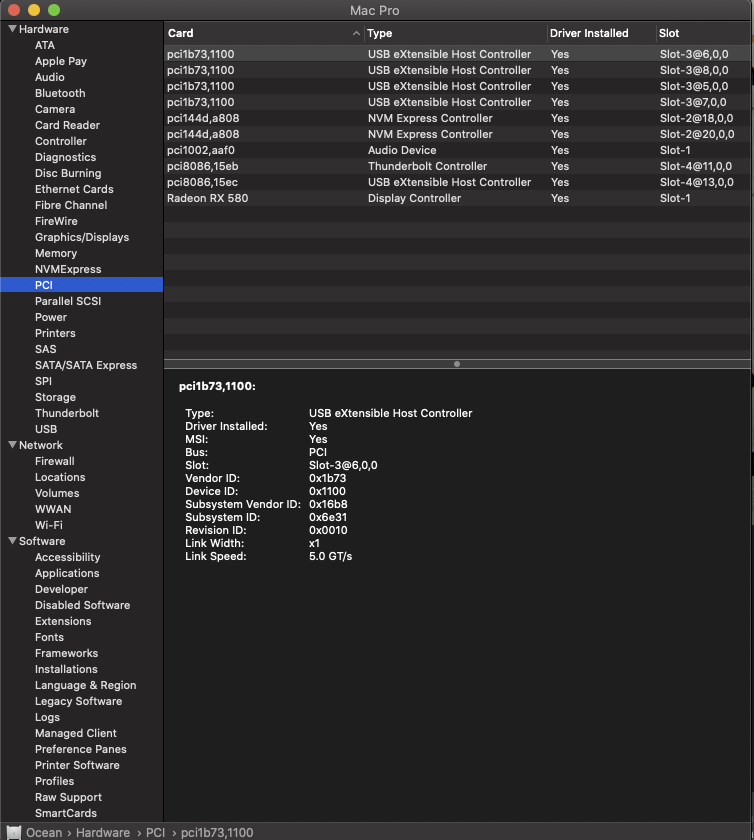Click the computer icon in path bar

point(14,832)
